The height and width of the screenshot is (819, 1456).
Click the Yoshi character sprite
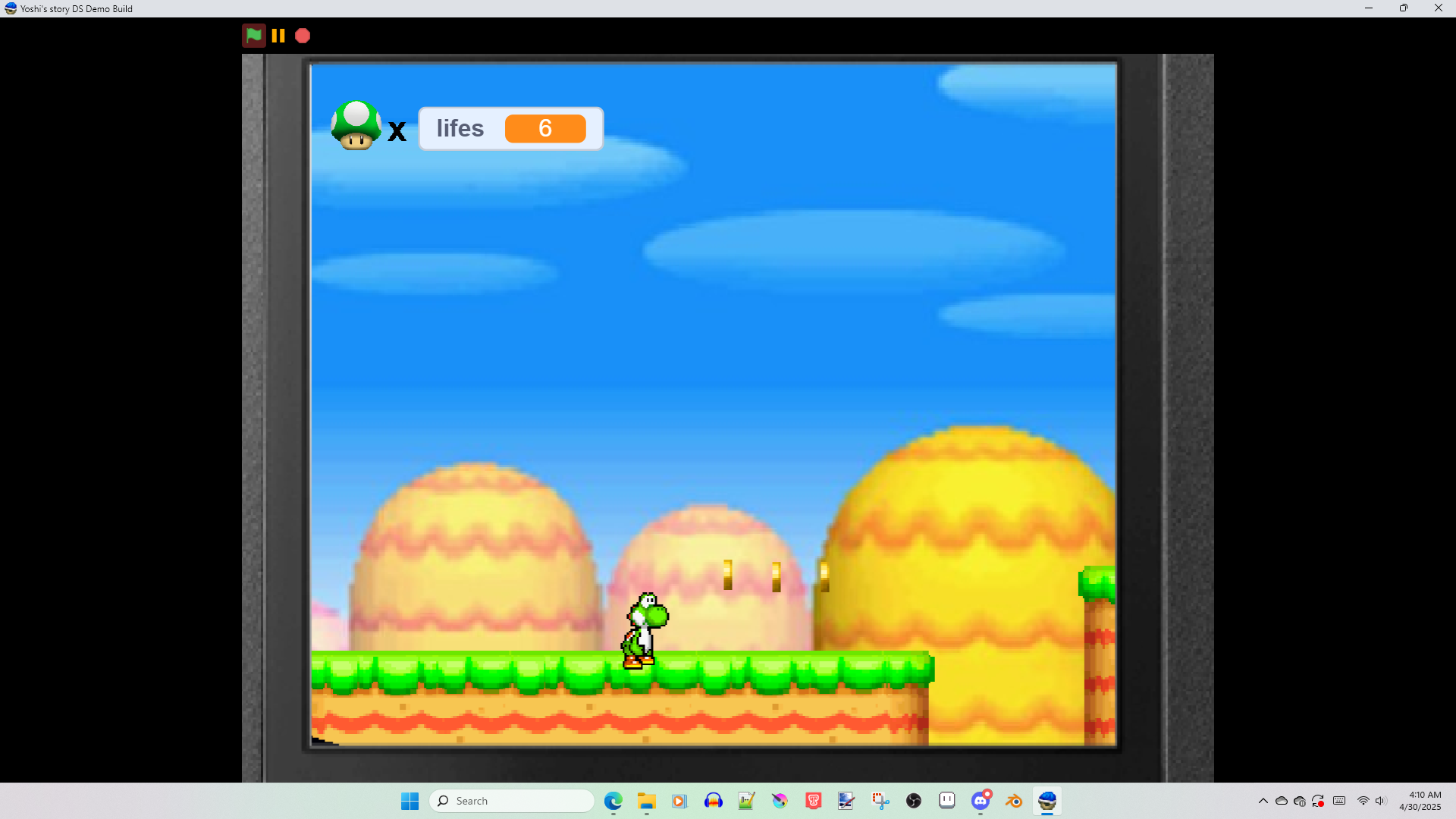click(645, 631)
